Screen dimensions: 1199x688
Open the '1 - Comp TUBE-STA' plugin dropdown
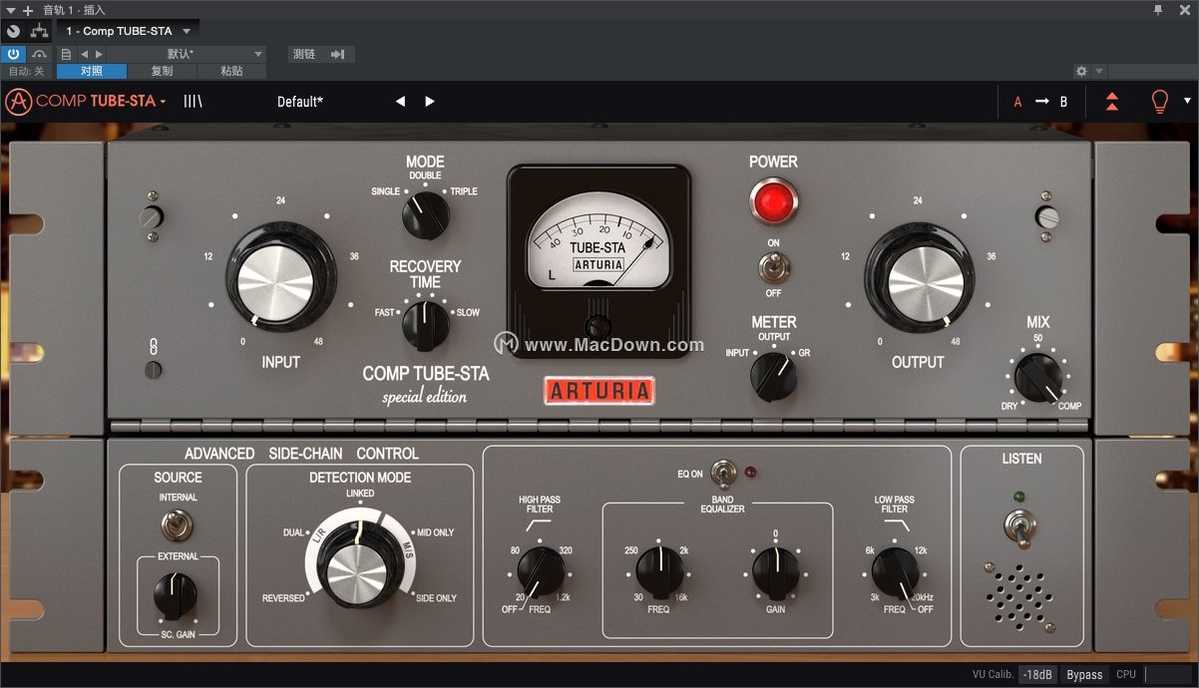click(x=128, y=31)
